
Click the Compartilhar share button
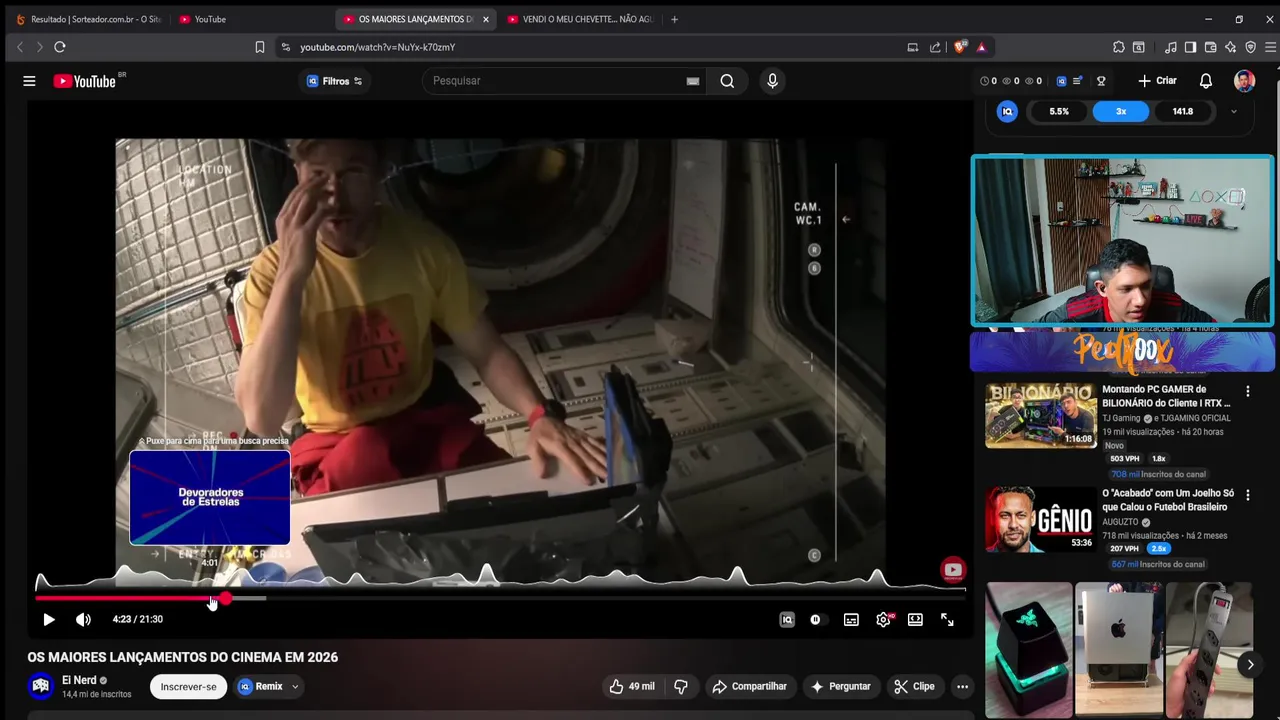[x=749, y=687]
